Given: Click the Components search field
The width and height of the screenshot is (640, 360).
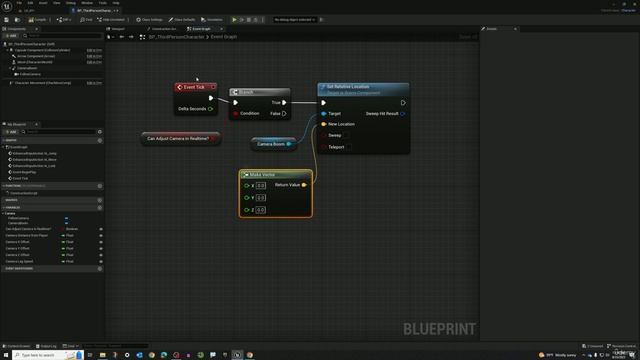Looking at the screenshot, I should coord(62,36).
